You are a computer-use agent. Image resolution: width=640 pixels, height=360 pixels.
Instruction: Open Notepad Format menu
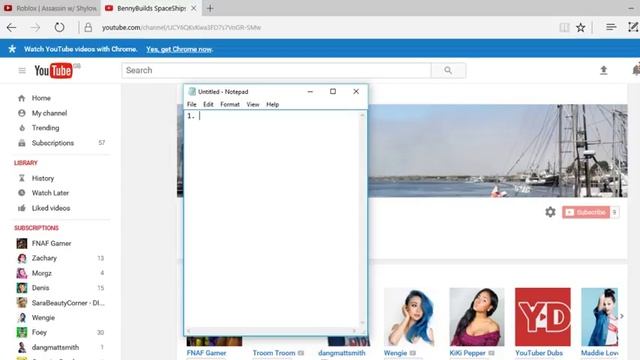(230, 104)
